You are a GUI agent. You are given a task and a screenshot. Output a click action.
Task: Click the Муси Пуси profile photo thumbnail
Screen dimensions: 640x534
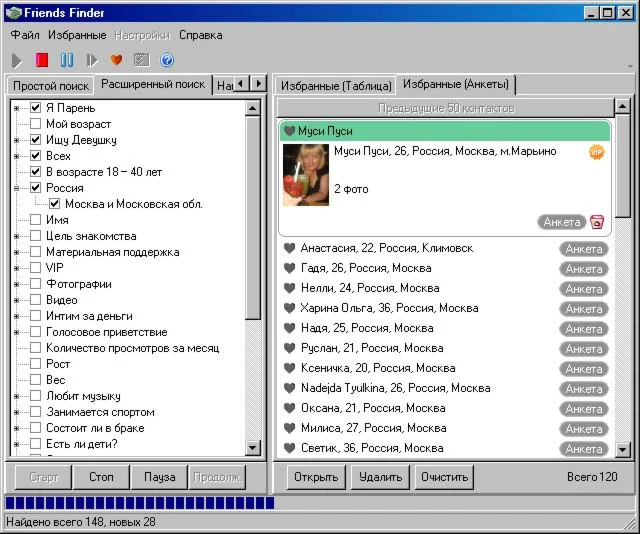point(306,175)
